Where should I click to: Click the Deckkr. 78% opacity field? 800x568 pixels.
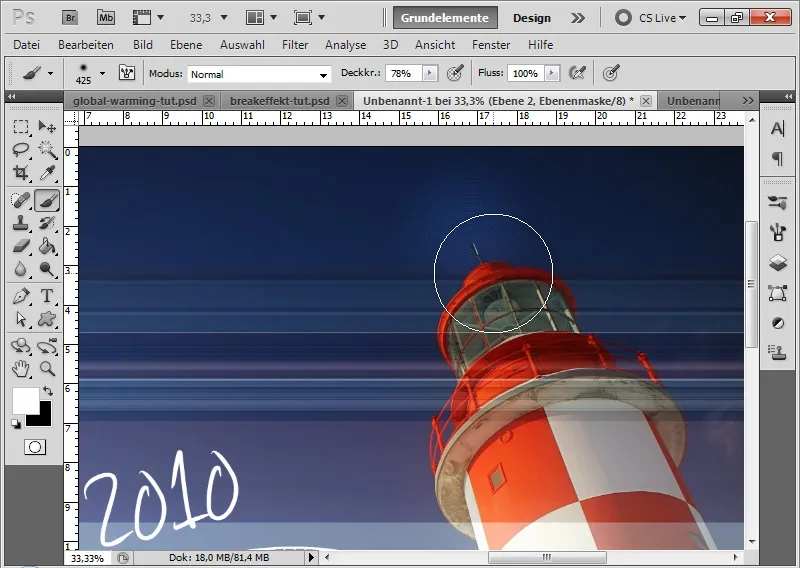pyautogui.click(x=403, y=73)
